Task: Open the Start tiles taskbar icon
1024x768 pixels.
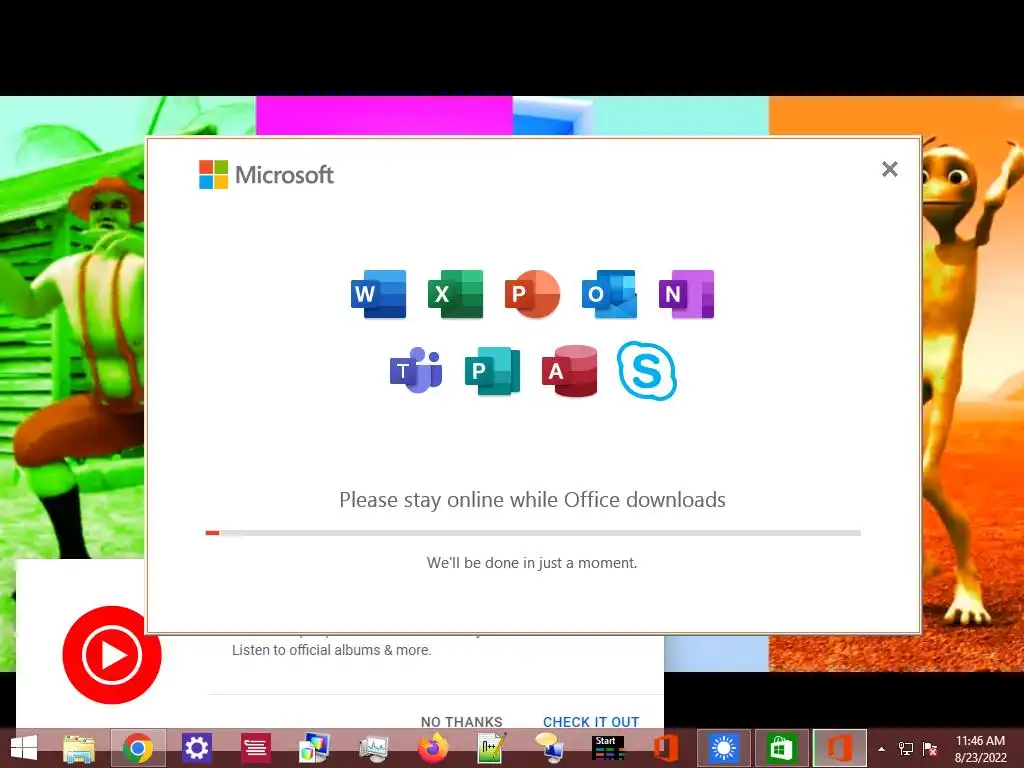Action: pos(608,748)
